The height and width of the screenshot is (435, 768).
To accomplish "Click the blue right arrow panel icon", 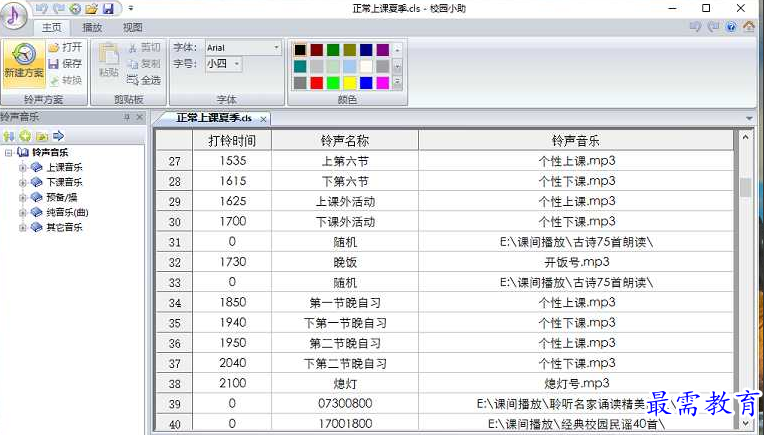I will [x=58, y=136].
